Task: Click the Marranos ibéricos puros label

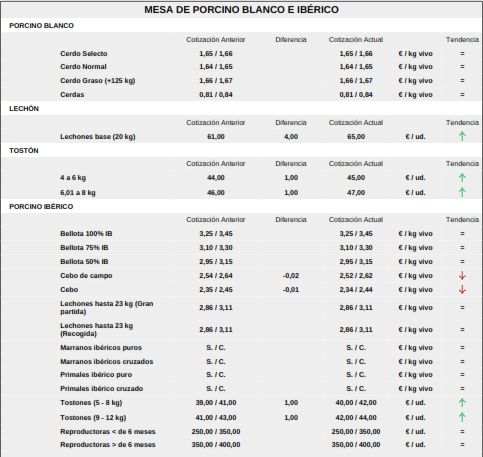Action: (x=101, y=348)
